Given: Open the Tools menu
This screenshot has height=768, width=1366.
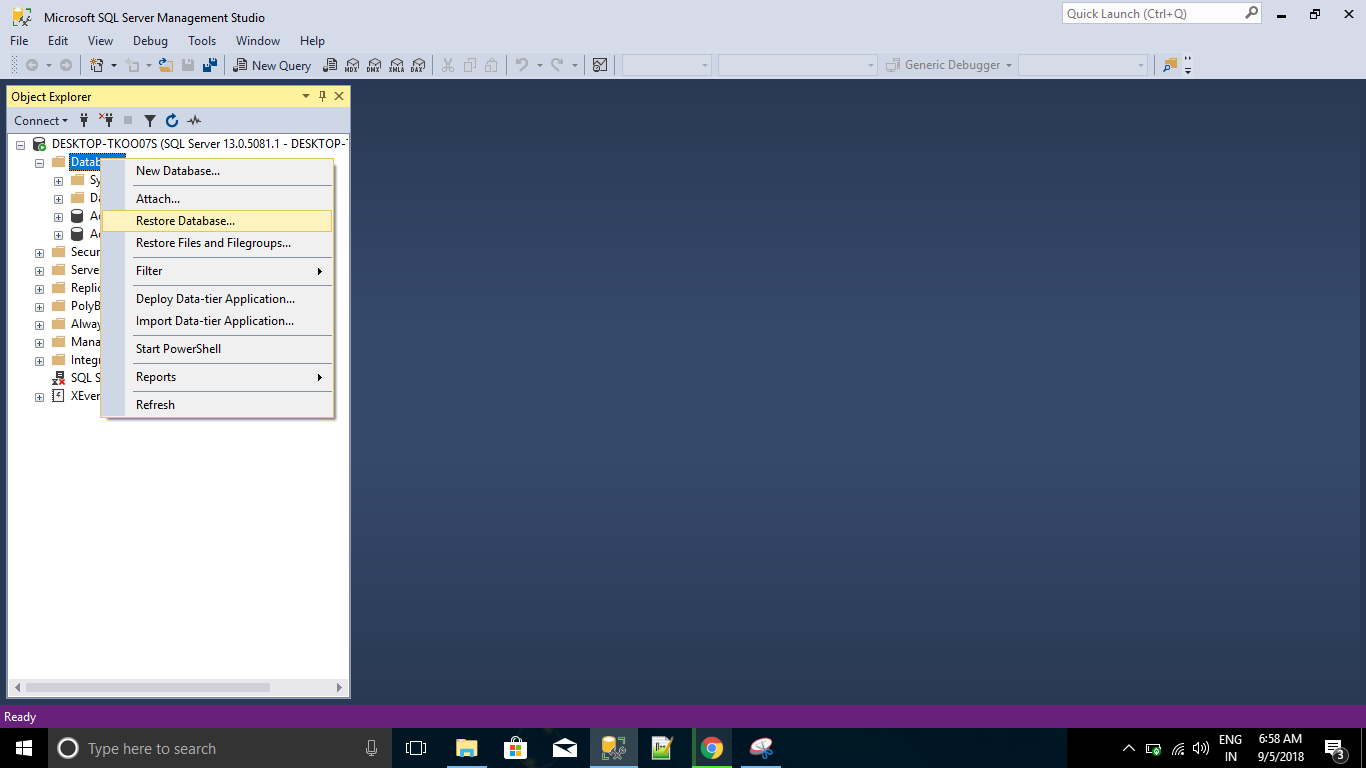Looking at the screenshot, I should [202, 41].
